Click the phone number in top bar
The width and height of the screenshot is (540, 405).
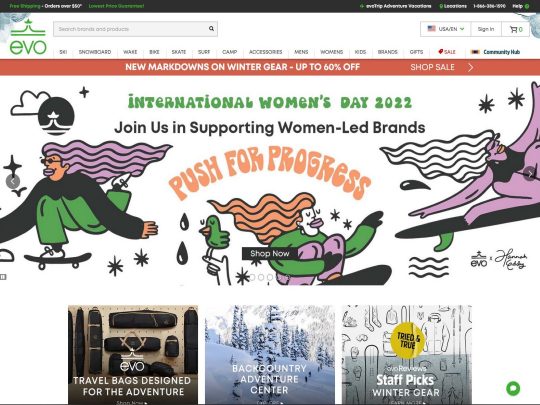(489, 6)
